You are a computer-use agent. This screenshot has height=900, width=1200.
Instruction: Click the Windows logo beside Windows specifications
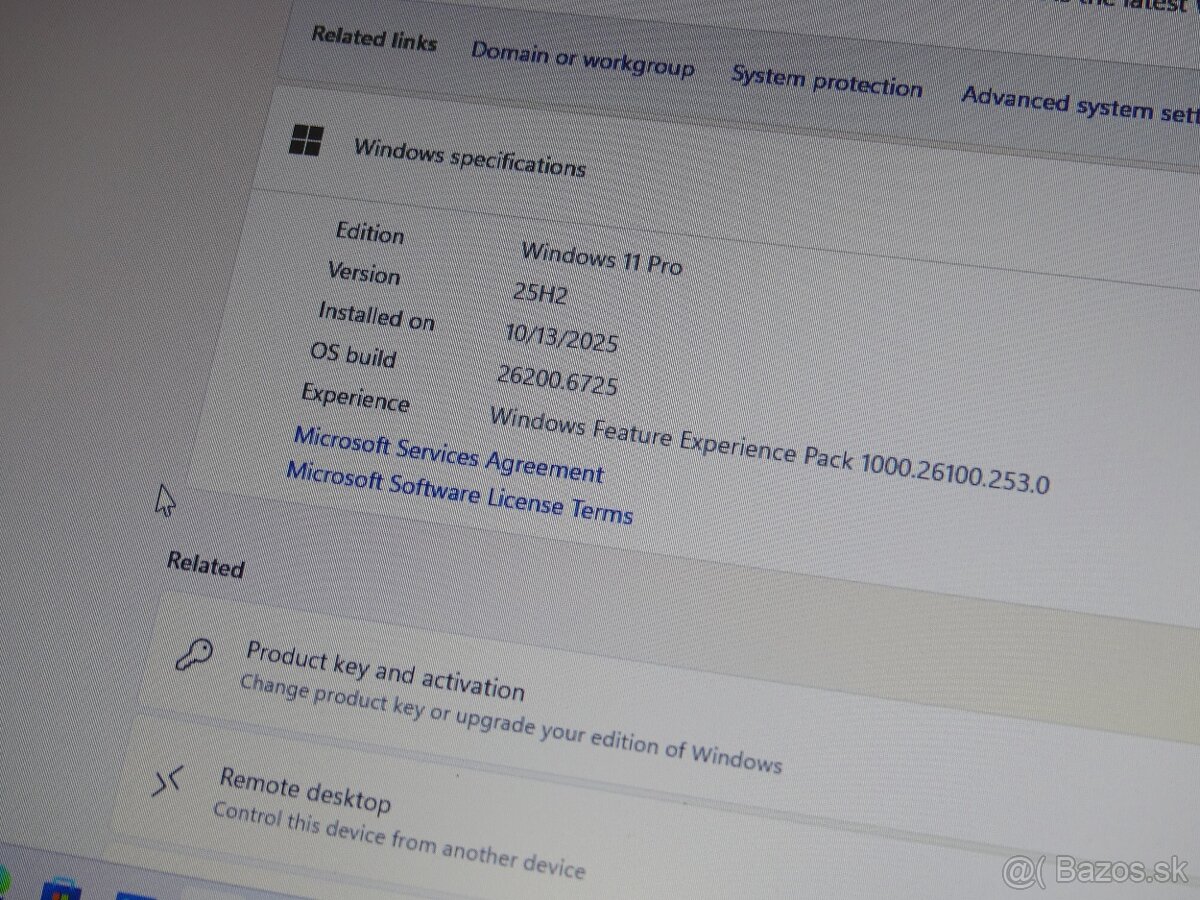[309, 142]
